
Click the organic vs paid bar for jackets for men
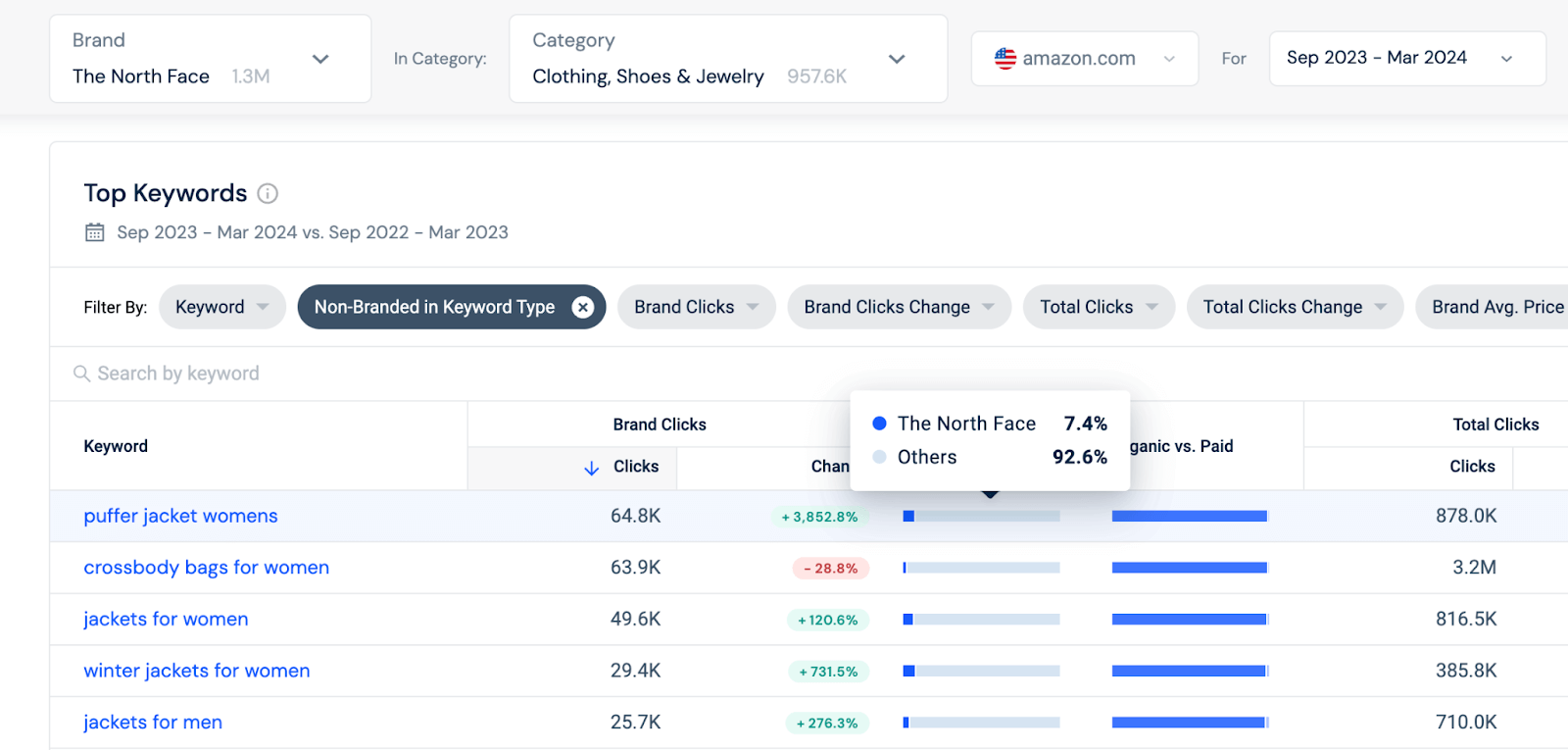[x=1191, y=723]
